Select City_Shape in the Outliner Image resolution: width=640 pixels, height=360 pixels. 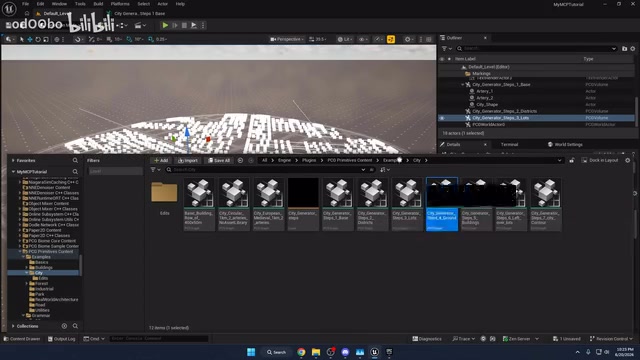coord(487,104)
